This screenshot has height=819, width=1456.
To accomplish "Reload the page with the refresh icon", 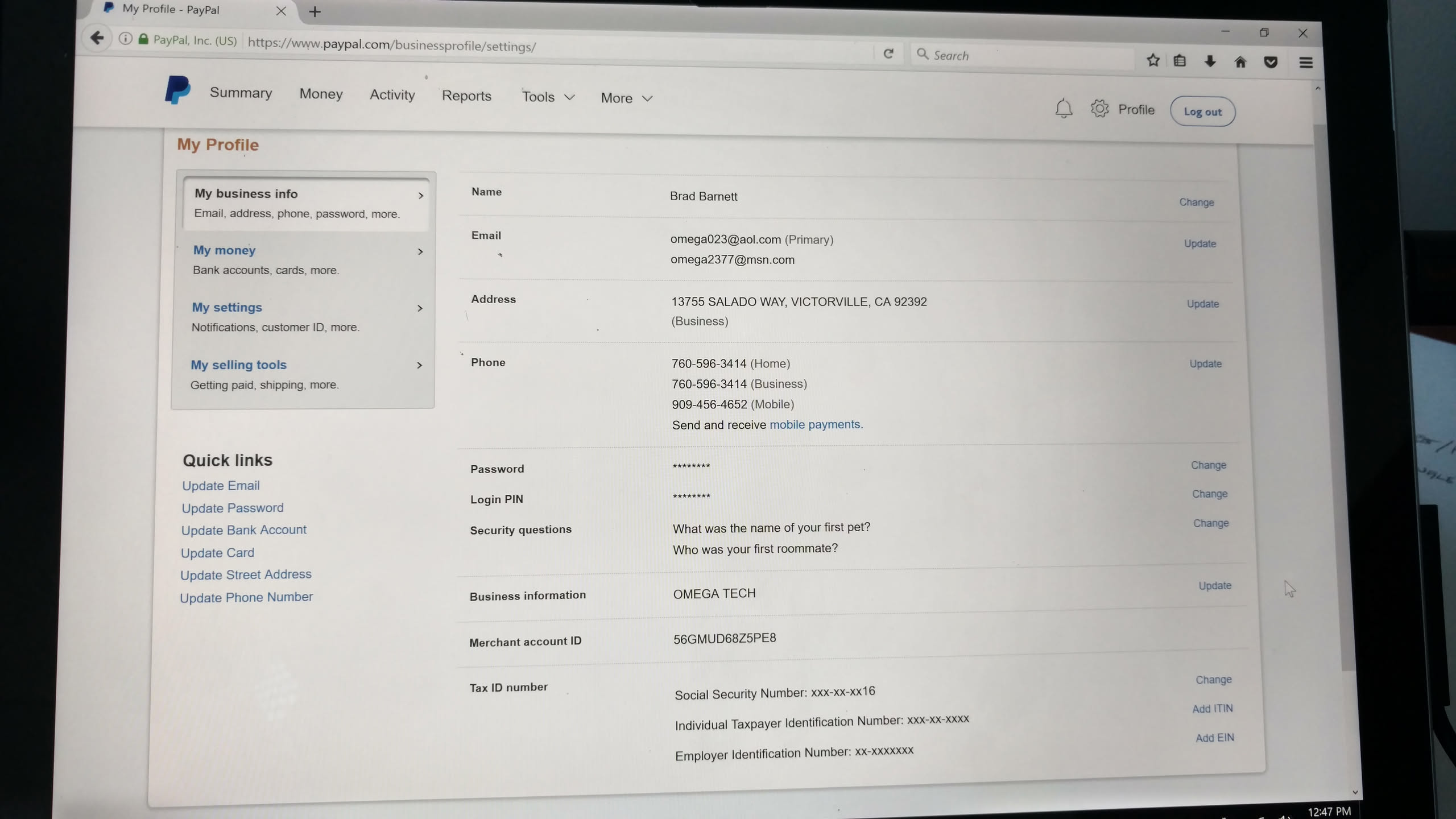I will (x=888, y=53).
